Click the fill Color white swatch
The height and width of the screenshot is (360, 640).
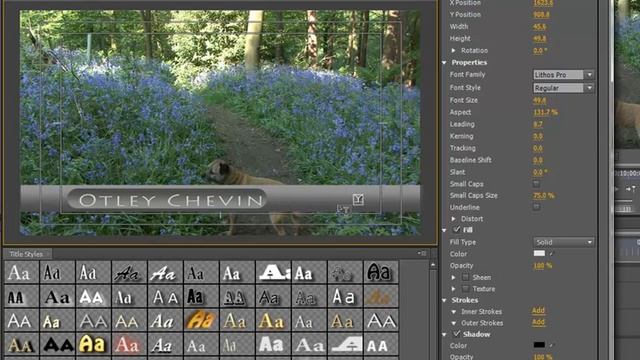pos(539,253)
